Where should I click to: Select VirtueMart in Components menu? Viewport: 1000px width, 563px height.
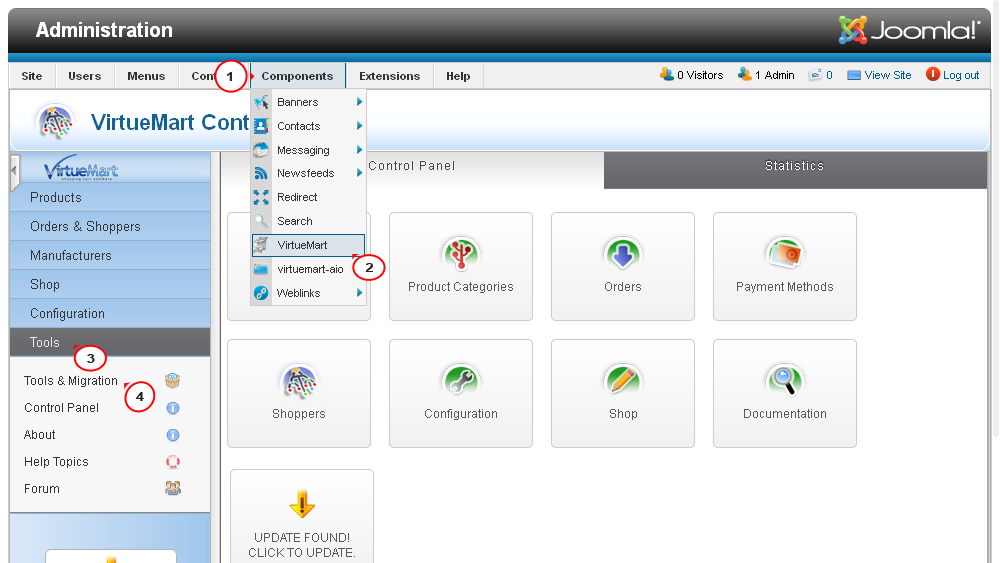tap(309, 245)
